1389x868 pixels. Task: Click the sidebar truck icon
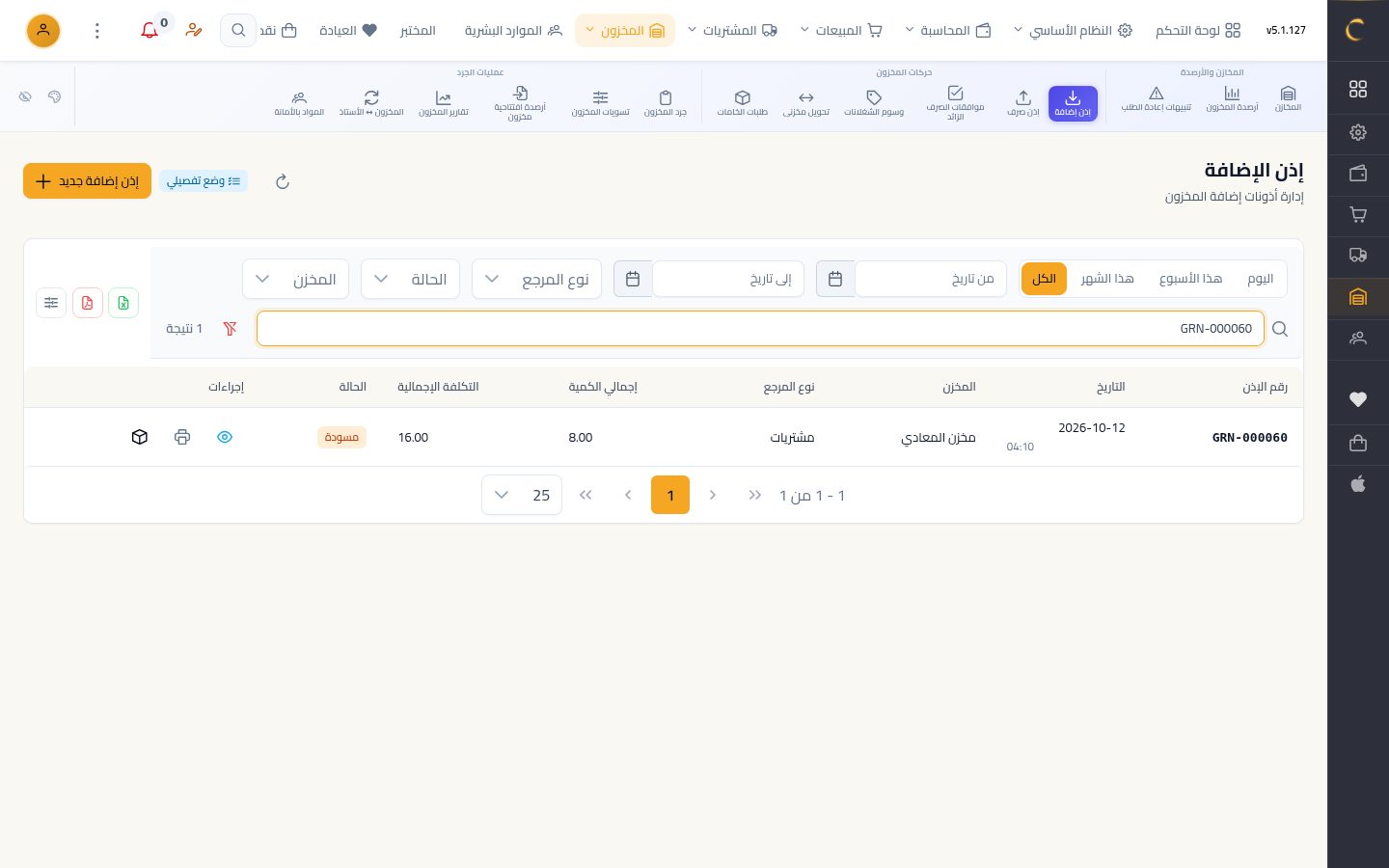1358,256
